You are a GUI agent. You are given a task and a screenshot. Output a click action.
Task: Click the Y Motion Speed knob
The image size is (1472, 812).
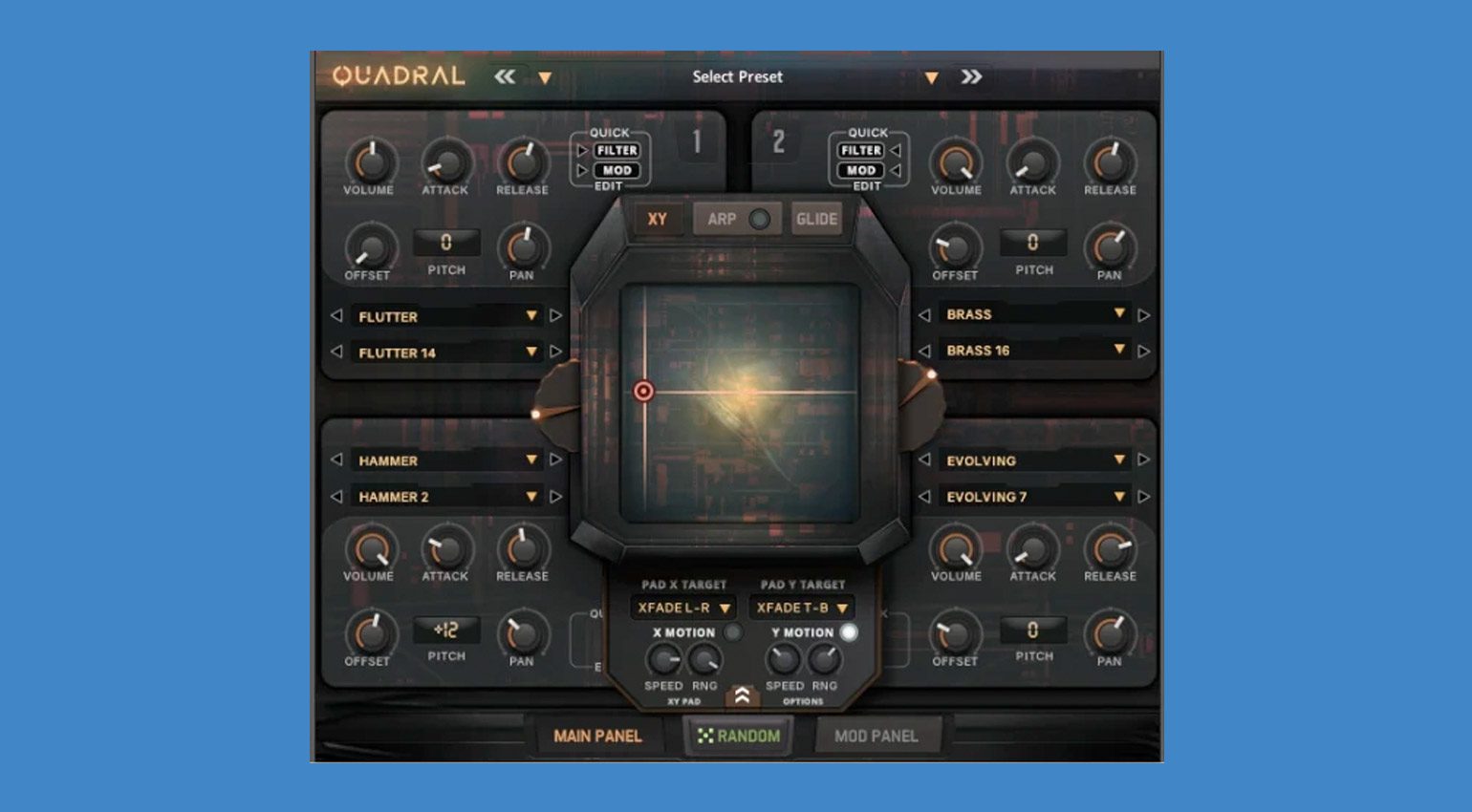pos(783,659)
